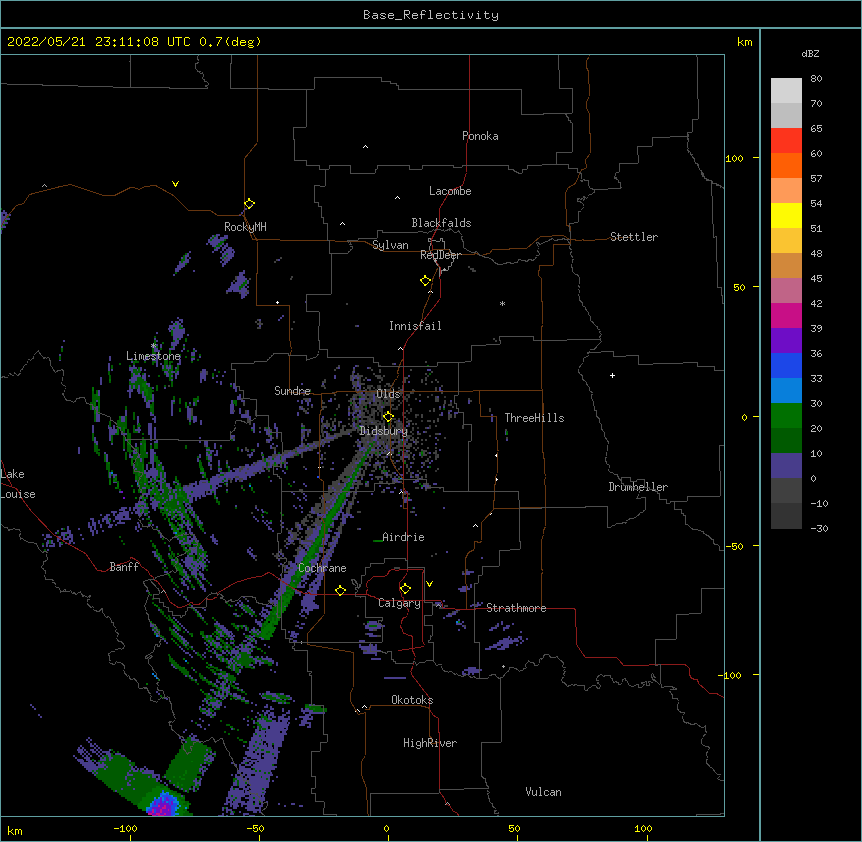Click the Lake Louise label
The width and height of the screenshot is (862, 842).
click(x=18, y=484)
